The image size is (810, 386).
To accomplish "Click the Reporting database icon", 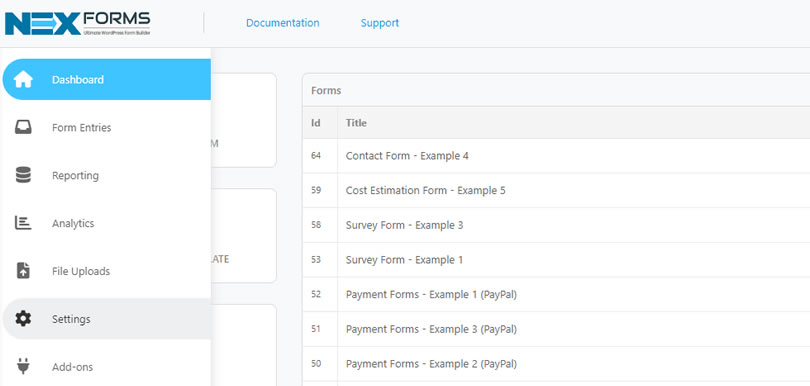I will [23, 175].
